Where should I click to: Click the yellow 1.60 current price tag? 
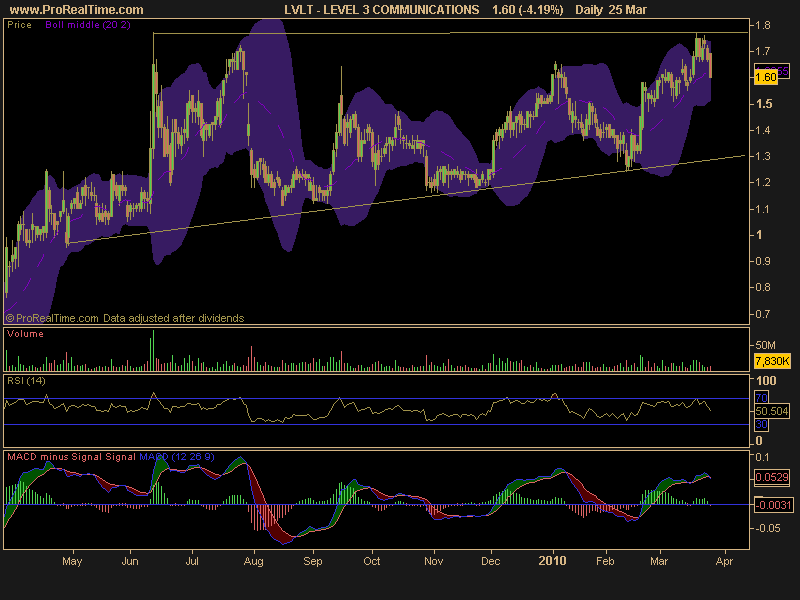point(765,77)
